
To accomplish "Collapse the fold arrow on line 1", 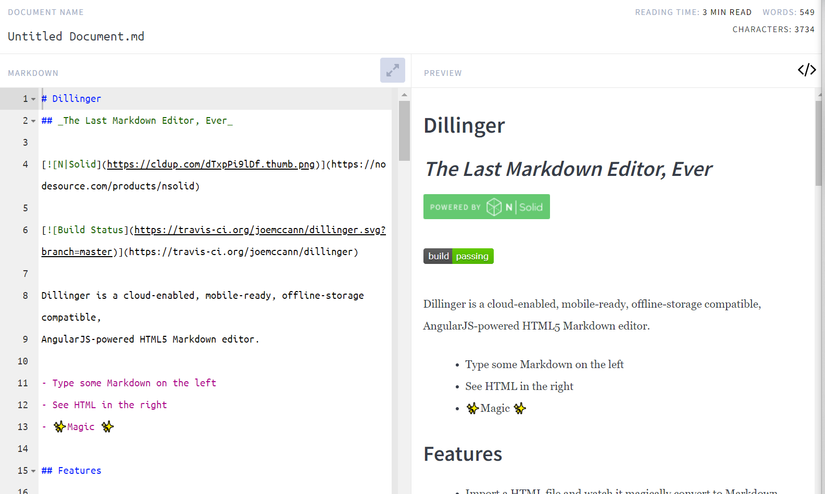I will (x=33, y=99).
